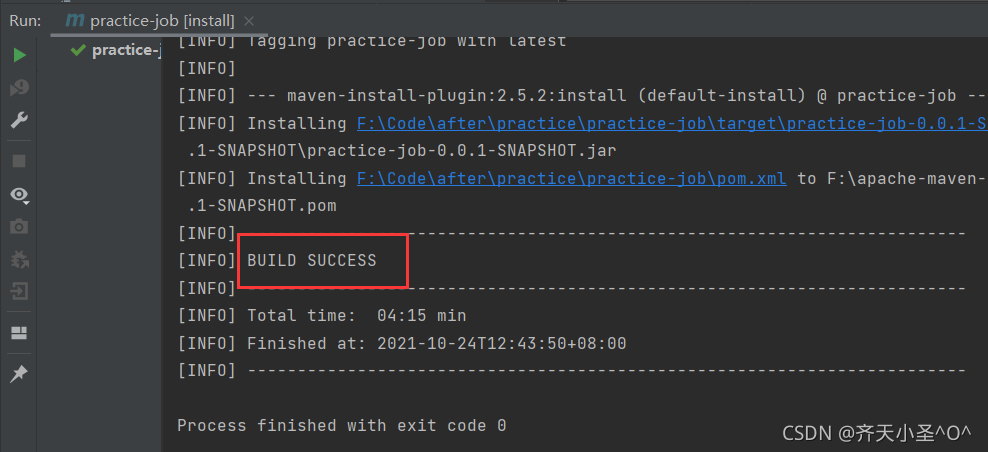Click the Total time 04:15 min line
988x452 pixels.
(356, 315)
